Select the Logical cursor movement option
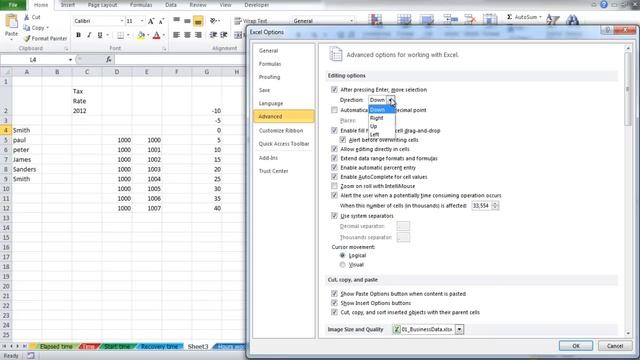The image size is (640, 360). point(342,255)
